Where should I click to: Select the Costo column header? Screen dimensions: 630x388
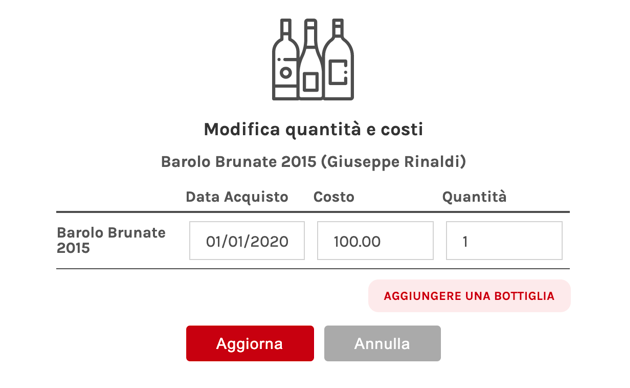pos(334,197)
